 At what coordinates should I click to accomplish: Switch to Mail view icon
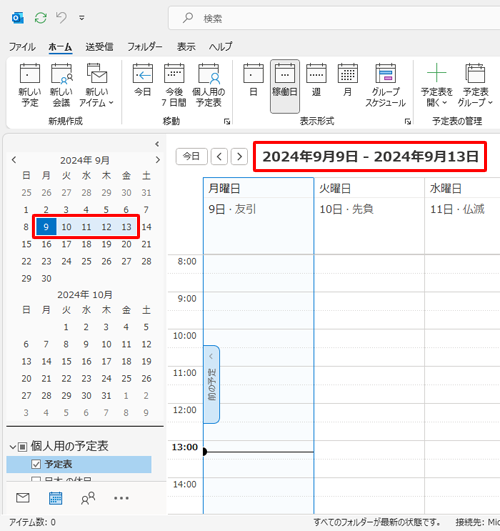pos(23,498)
